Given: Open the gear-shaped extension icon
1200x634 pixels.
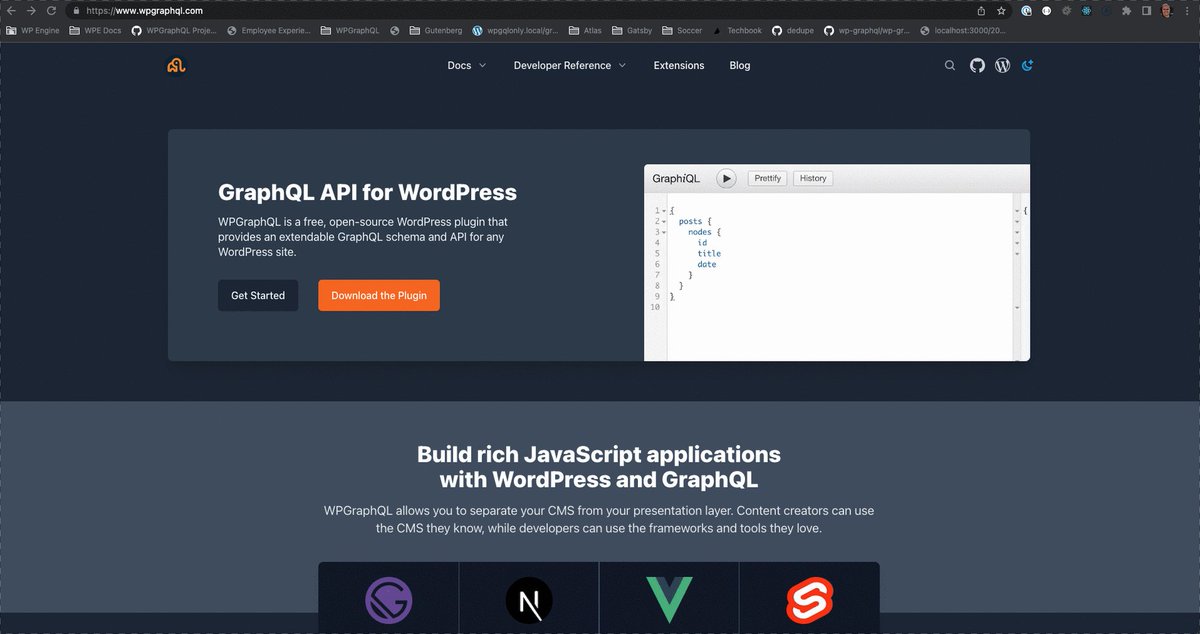Looking at the screenshot, I should (1066, 10).
